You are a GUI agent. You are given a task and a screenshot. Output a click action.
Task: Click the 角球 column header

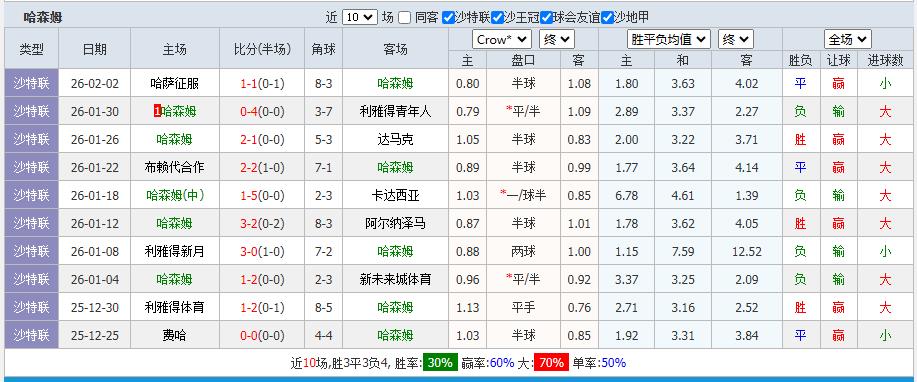pos(324,49)
